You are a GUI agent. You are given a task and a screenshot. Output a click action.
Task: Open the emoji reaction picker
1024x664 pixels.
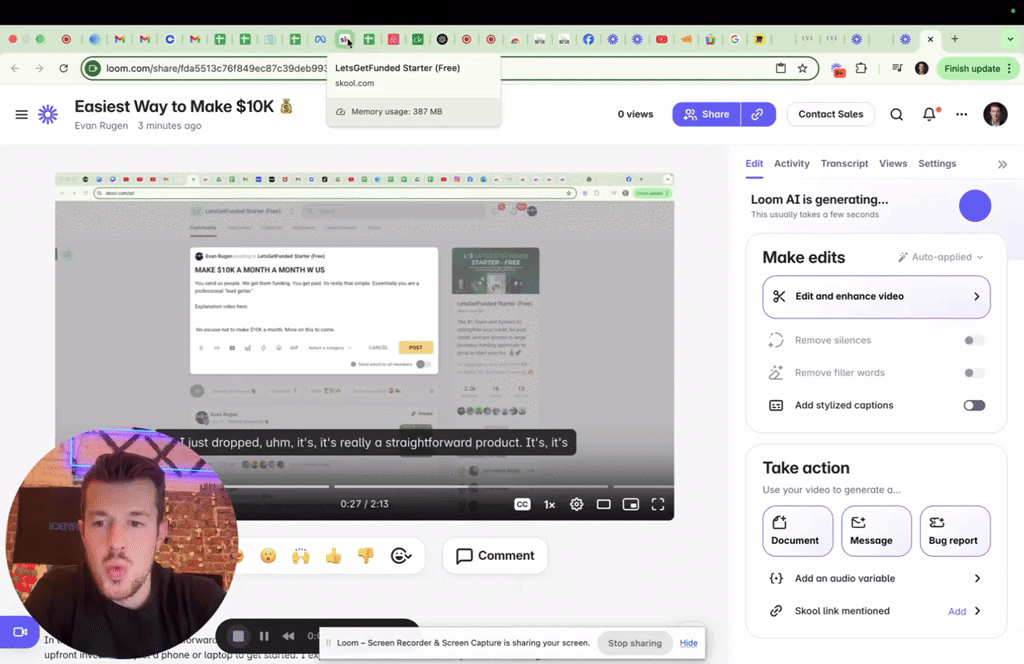(x=401, y=556)
